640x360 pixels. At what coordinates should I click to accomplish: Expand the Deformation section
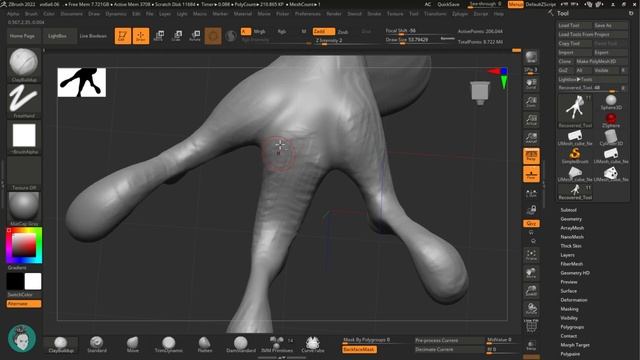(x=573, y=300)
